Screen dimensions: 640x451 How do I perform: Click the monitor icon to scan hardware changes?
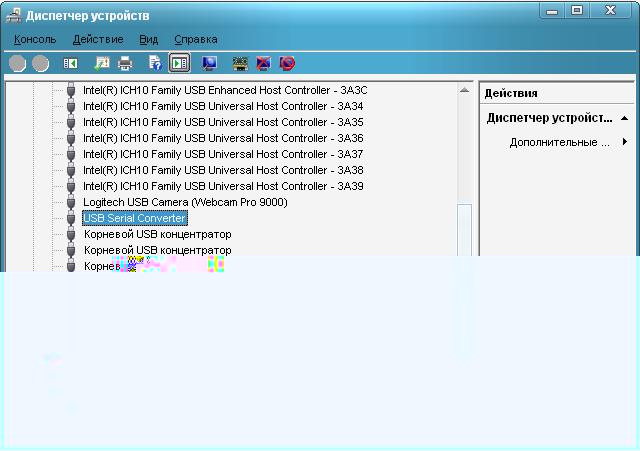tap(209, 63)
